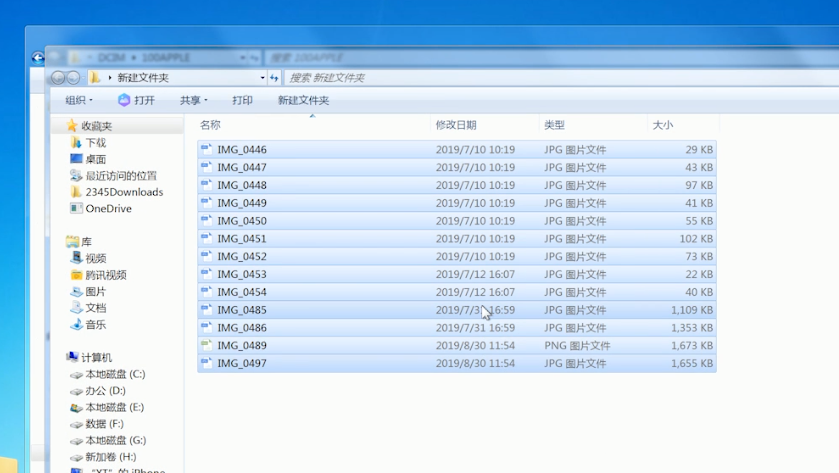Click the IMG_0449 file icon
Viewport: 839px width, 473px height.
pyautogui.click(x=207, y=203)
